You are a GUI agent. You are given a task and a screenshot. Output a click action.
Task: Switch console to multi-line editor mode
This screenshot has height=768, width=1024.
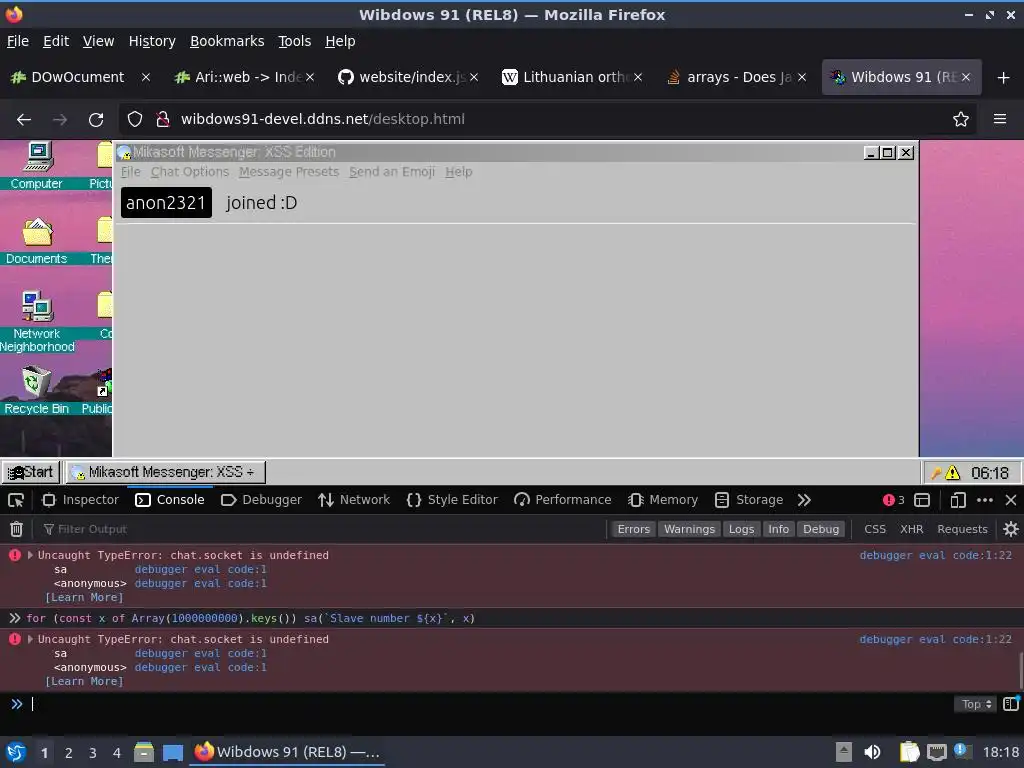coord(1011,703)
